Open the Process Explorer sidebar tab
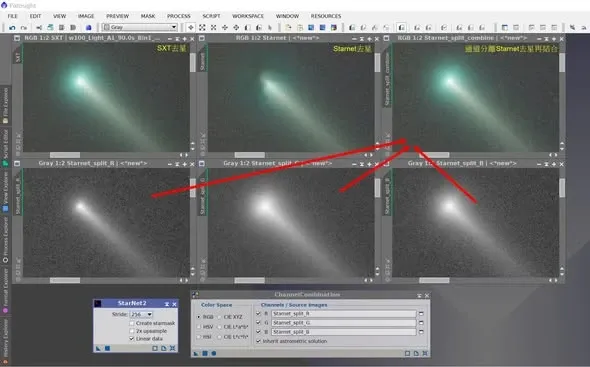The width and height of the screenshot is (590, 367). (x=5, y=239)
